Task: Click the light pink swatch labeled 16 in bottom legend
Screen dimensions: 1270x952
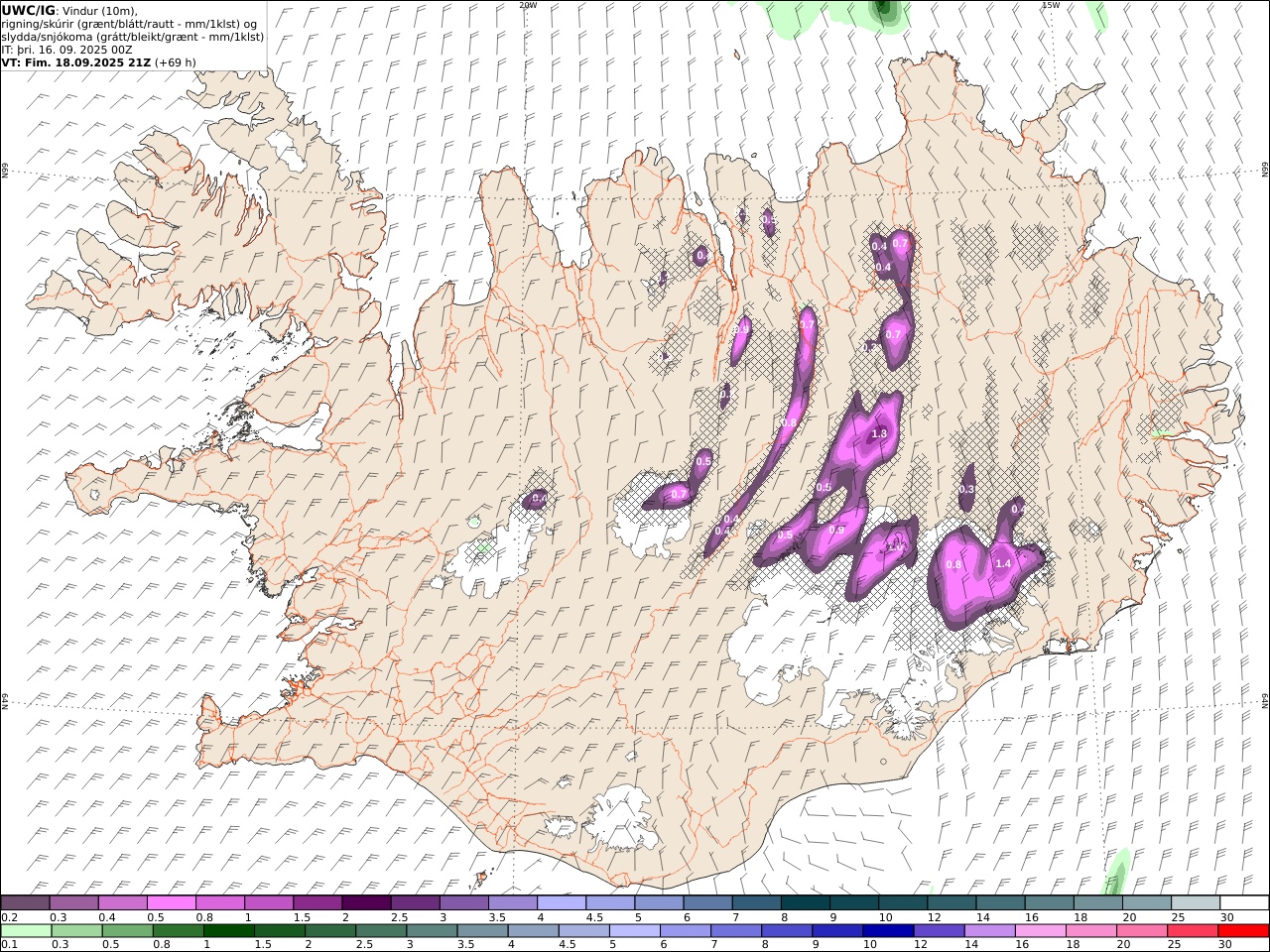Action: (x=1038, y=931)
